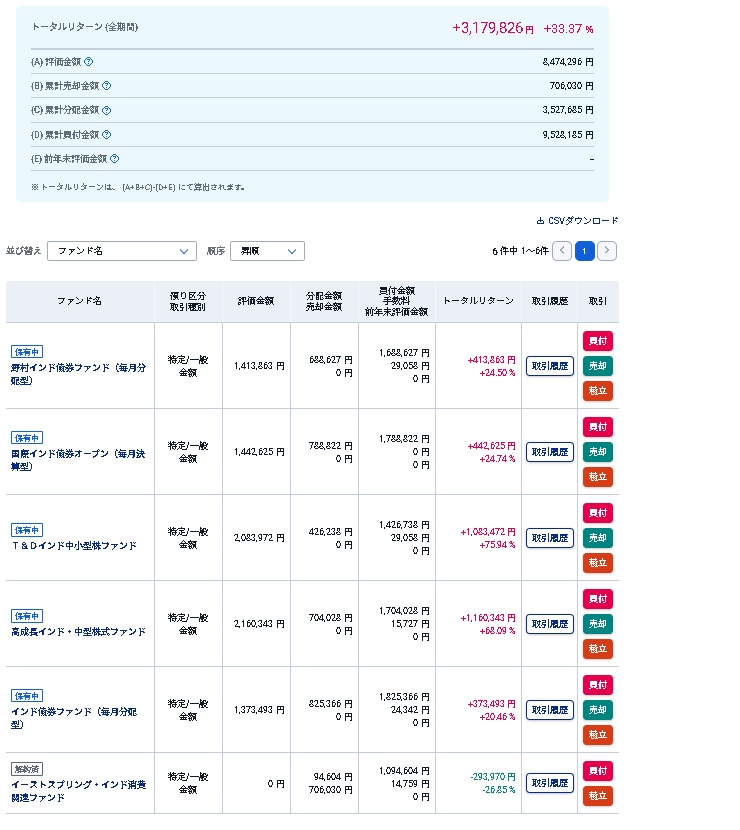Click 売却 for インド債券ファンド（毎月分配型）

598,710
